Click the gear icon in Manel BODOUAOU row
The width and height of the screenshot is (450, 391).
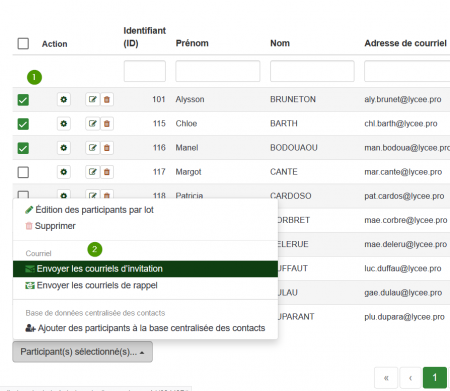click(64, 148)
